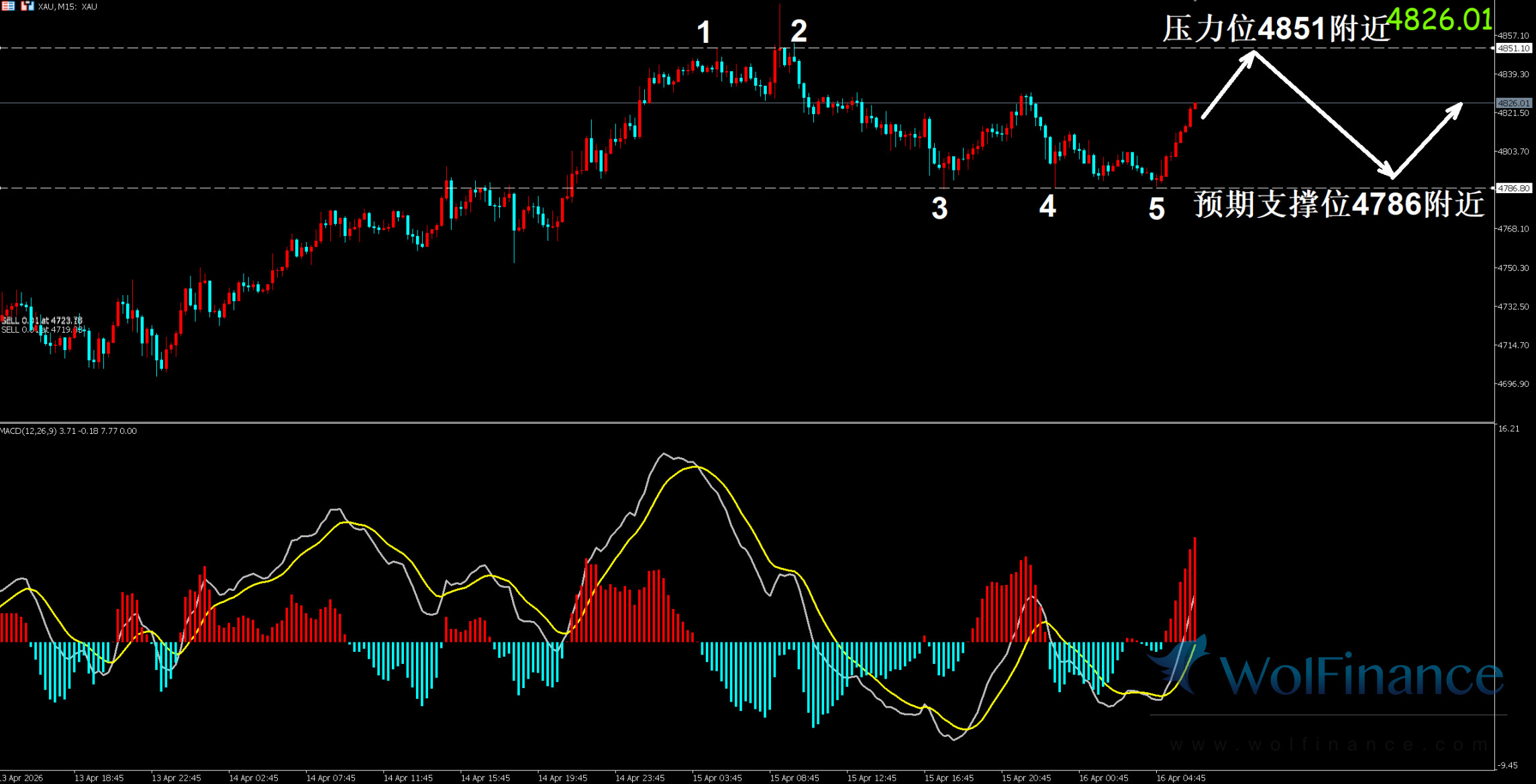
Task: Toggle the One Click Trading panel icon
Action: 28,6
